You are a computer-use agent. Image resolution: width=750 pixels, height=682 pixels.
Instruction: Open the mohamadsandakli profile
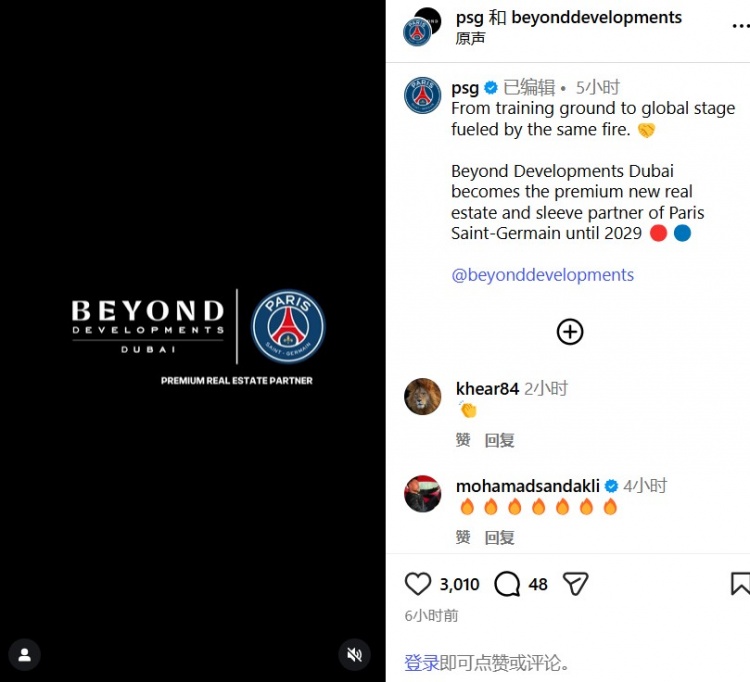(x=528, y=486)
